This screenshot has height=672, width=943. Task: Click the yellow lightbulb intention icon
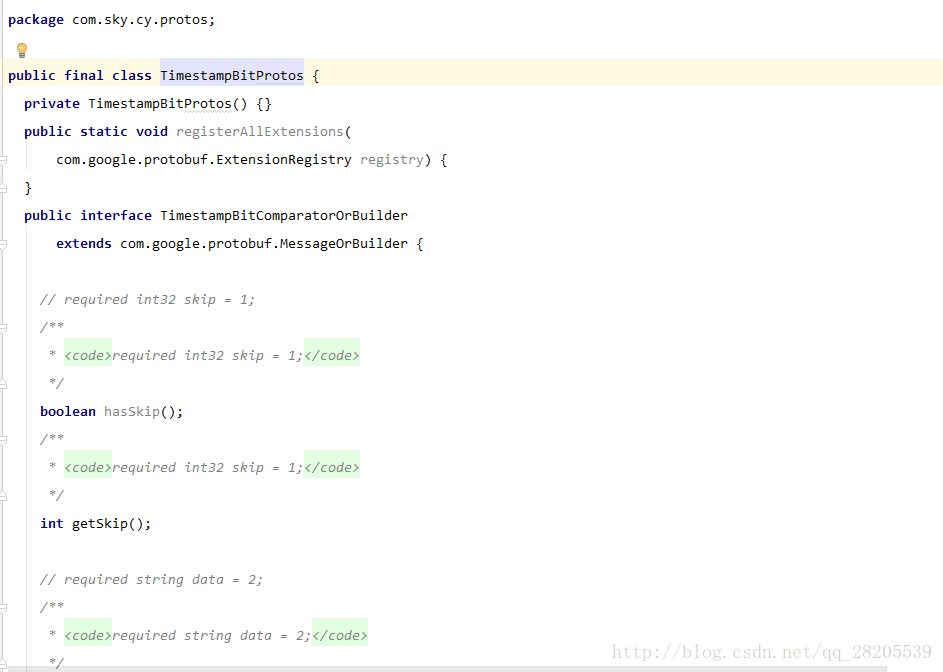pos(22,50)
